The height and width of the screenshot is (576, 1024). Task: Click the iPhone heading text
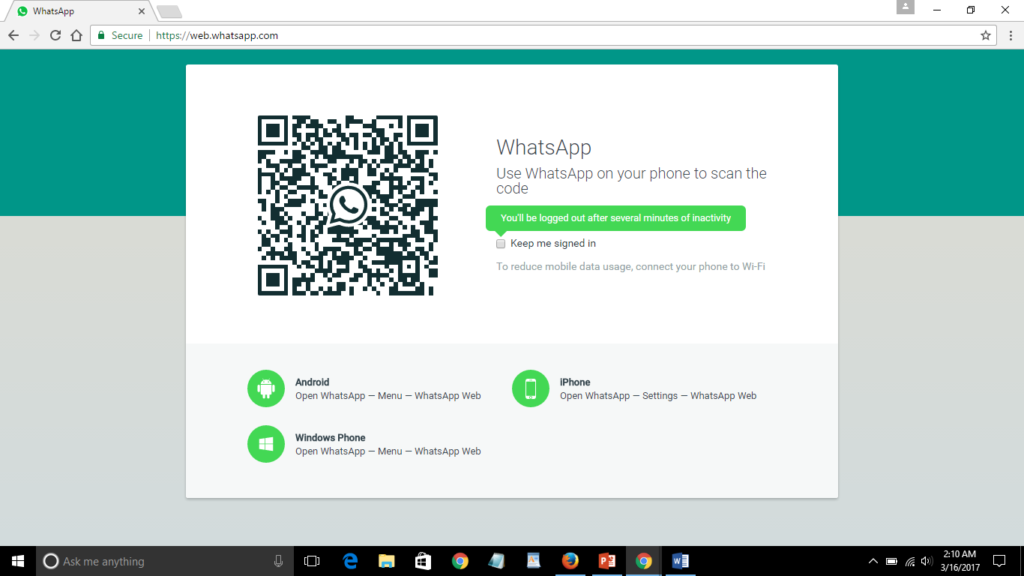pos(575,382)
